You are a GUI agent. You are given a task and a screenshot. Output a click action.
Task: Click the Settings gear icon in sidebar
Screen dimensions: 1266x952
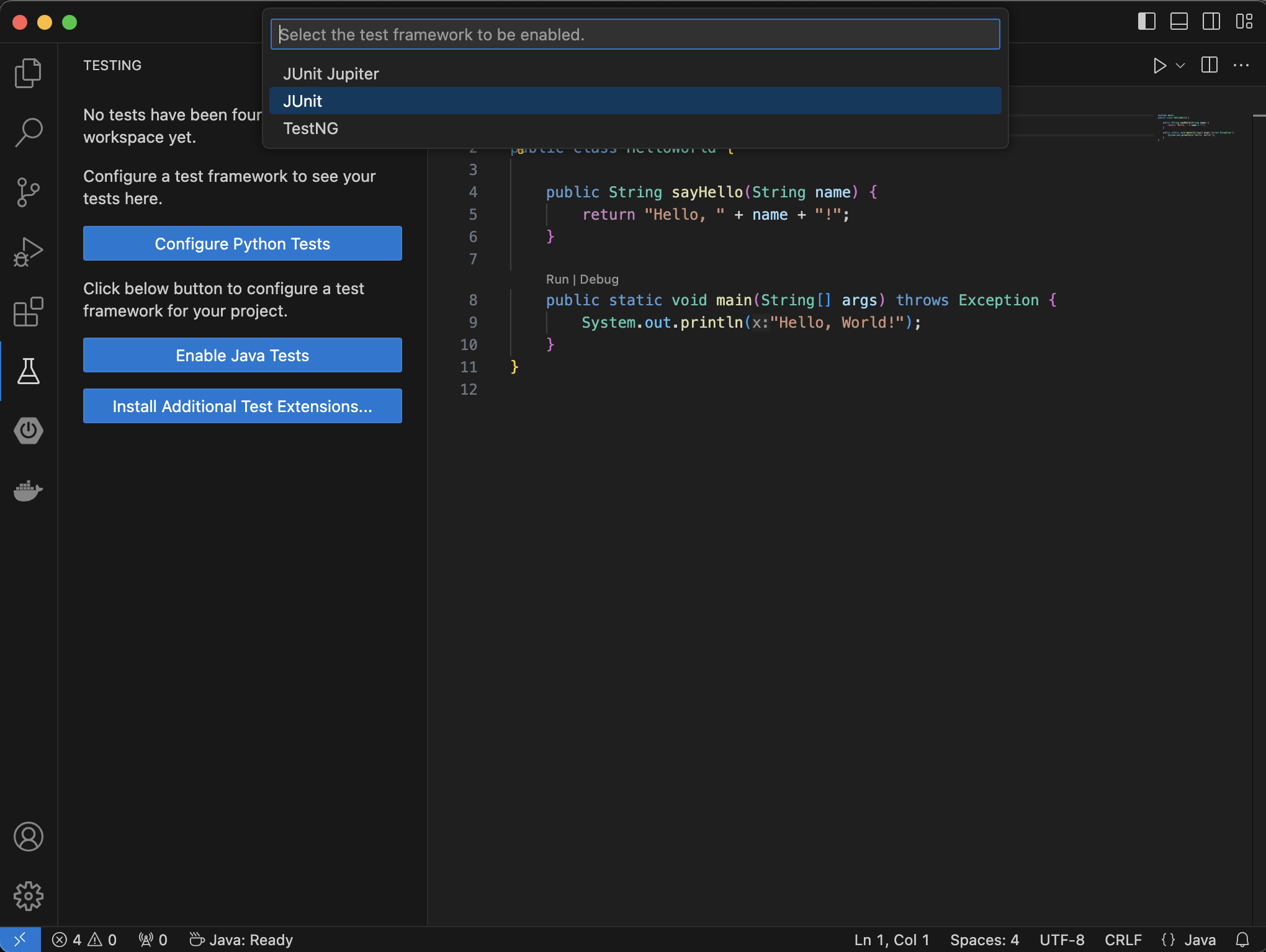pos(28,896)
